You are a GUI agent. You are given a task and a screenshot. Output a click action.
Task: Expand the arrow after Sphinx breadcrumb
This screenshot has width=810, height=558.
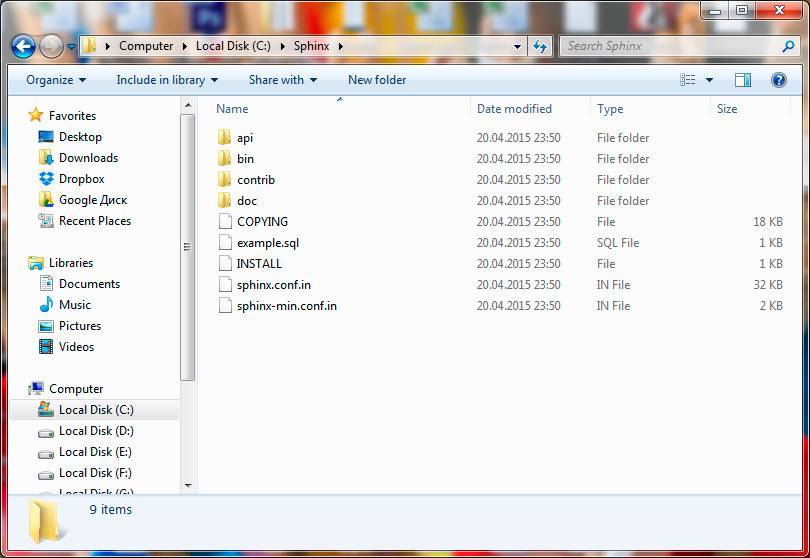340,46
